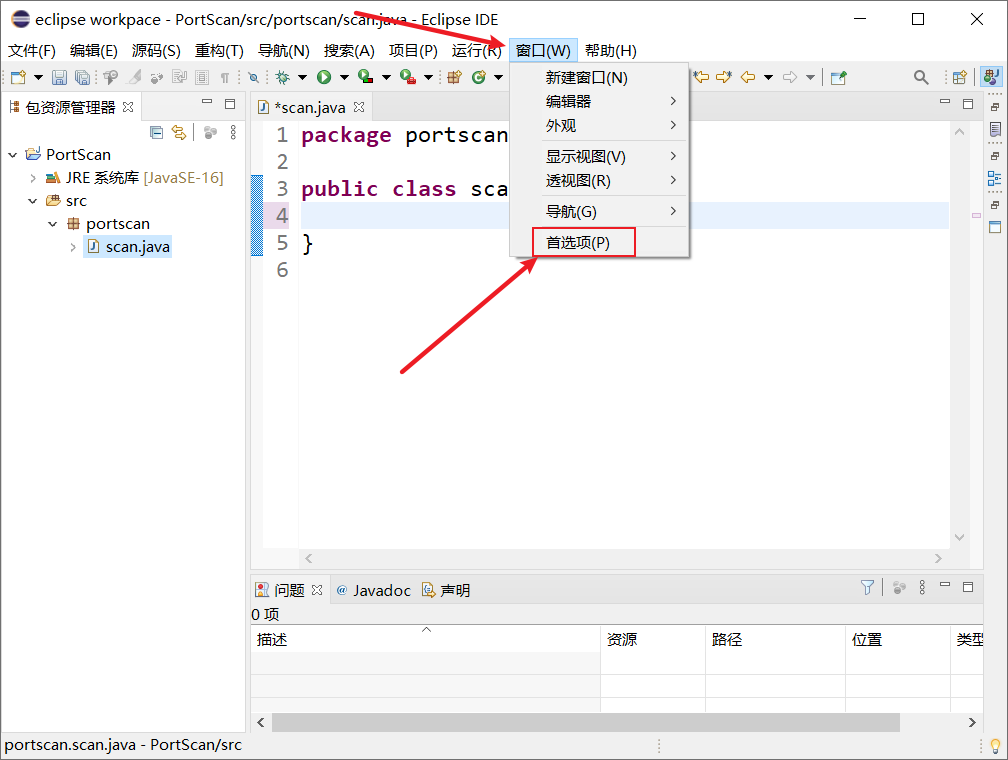Collapse the src folder node
This screenshot has width=1008, height=760.
pos(33,201)
